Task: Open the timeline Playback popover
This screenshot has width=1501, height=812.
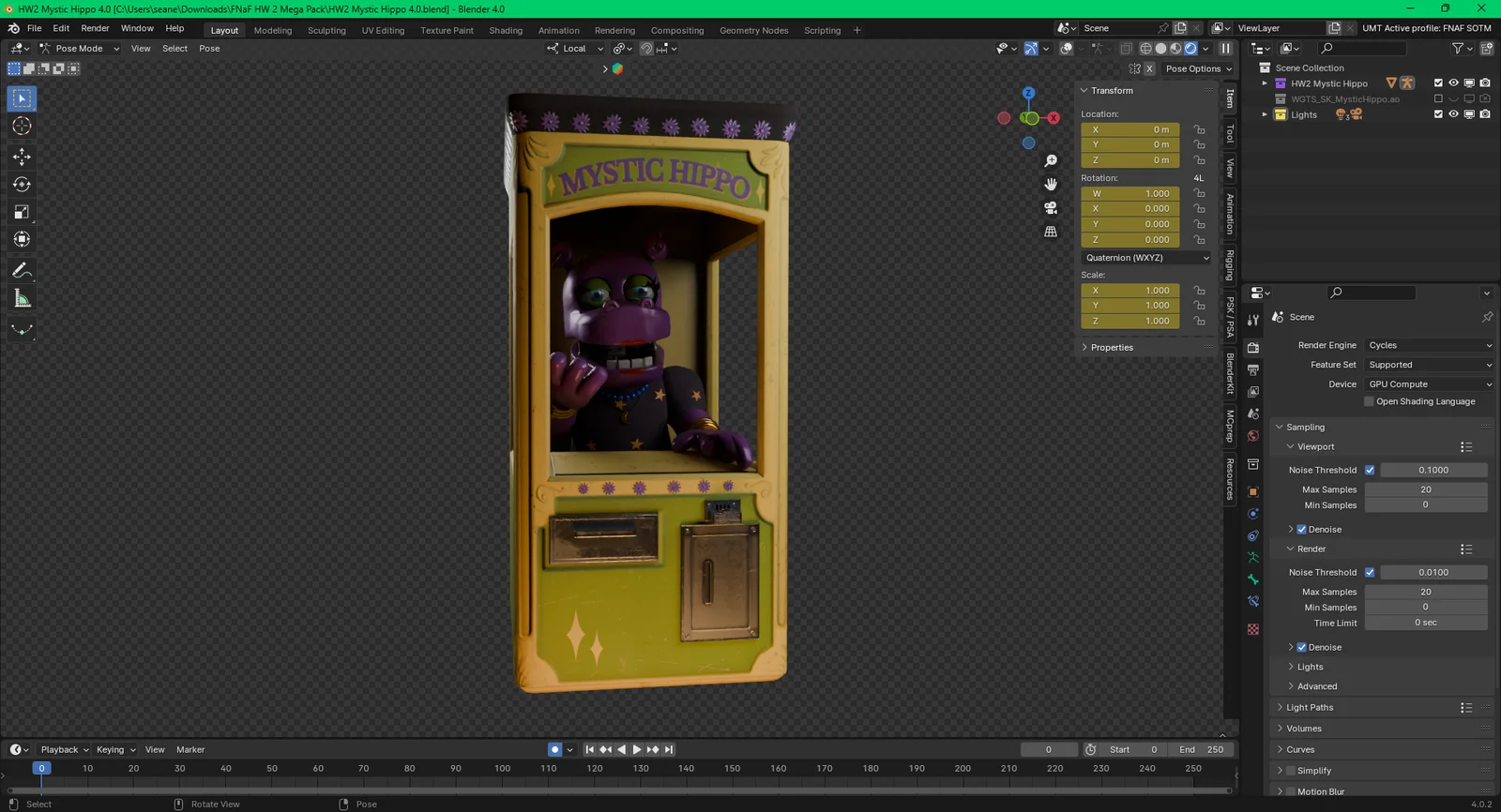Action: [65, 749]
